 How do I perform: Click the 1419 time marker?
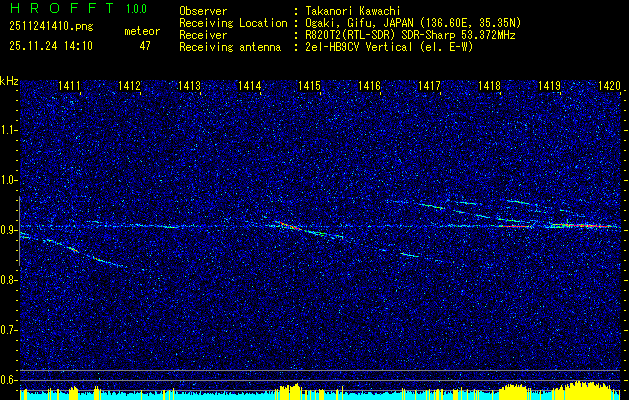[549, 85]
